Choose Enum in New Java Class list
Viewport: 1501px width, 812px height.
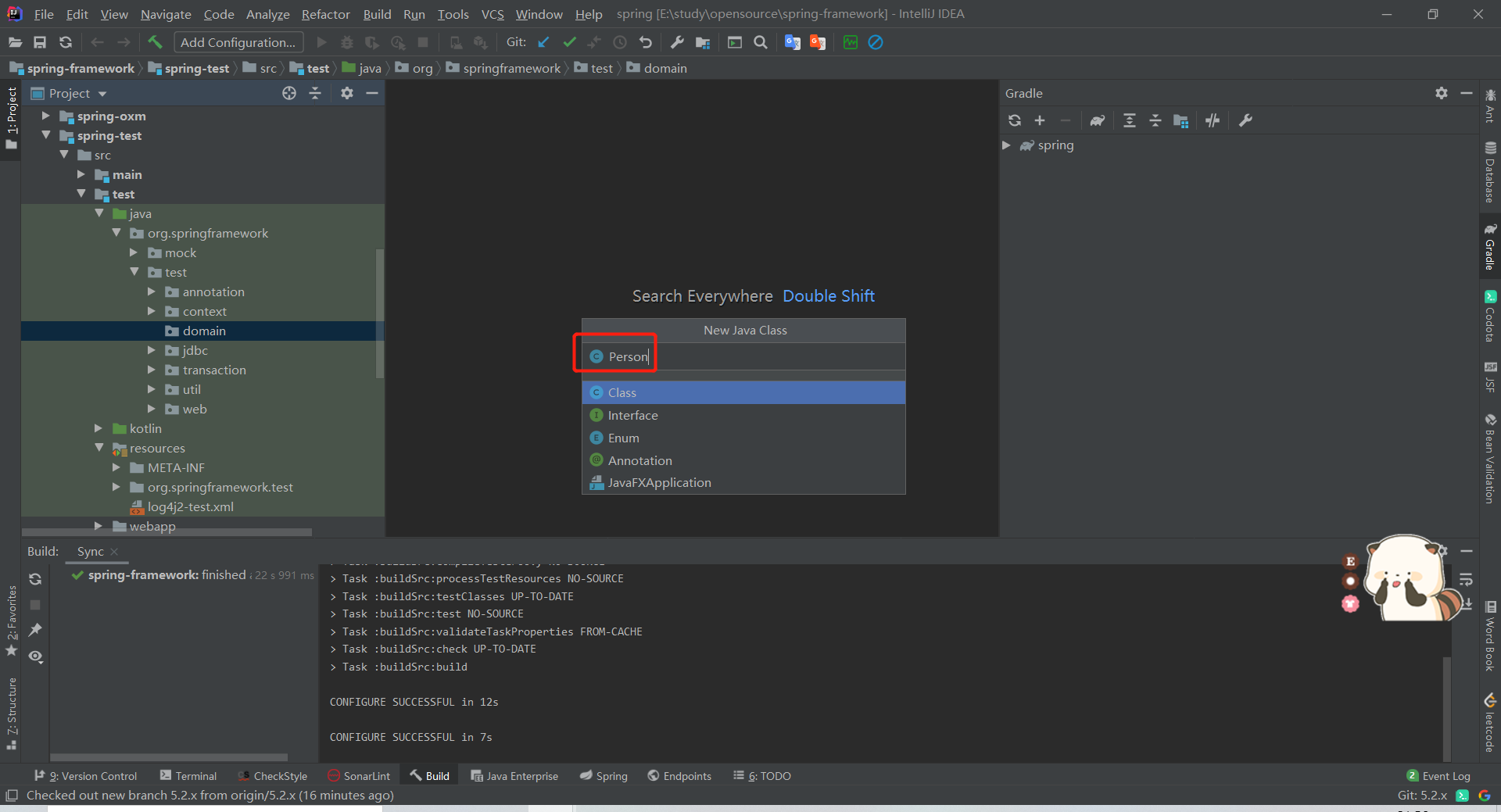coord(743,438)
